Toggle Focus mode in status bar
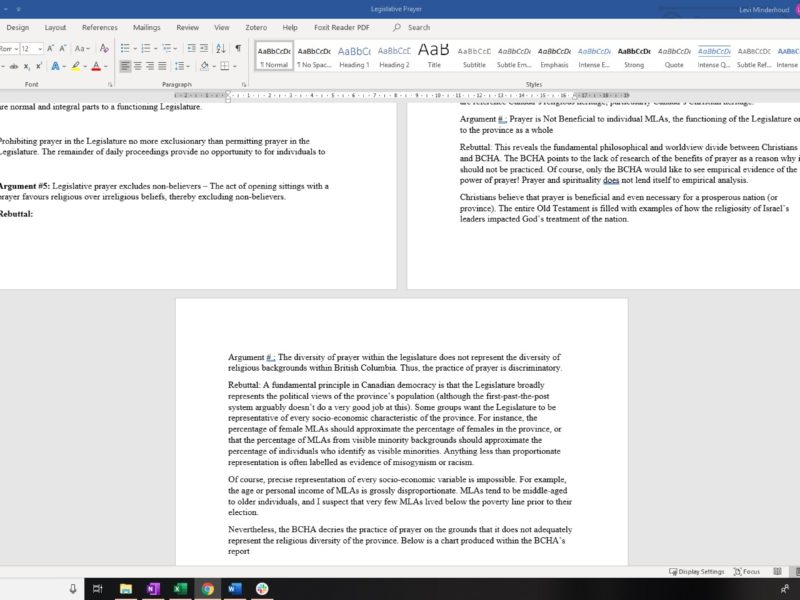The image size is (800, 600). [x=746, y=572]
